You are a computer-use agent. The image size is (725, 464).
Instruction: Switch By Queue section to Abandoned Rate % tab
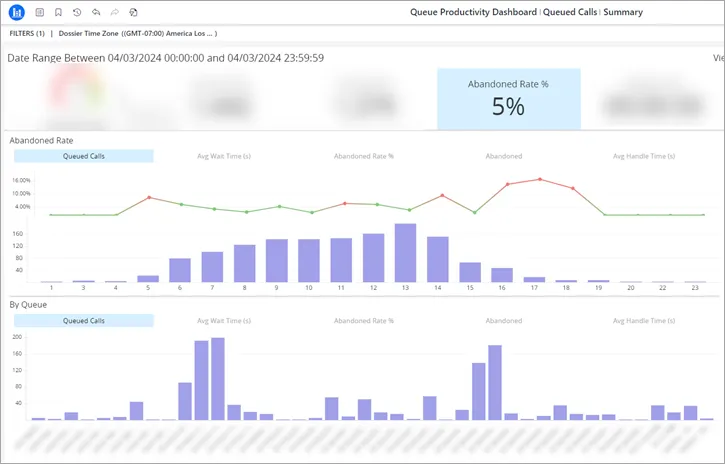point(364,321)
